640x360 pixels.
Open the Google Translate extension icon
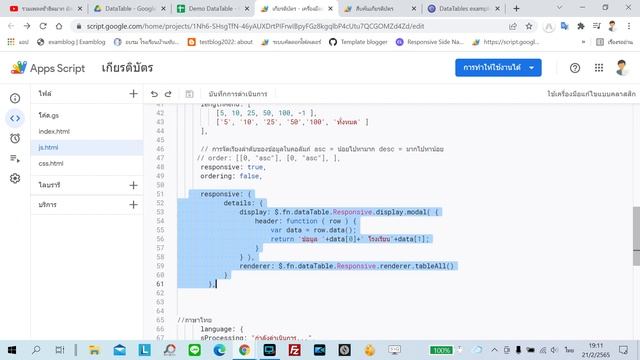pos(564,26)
